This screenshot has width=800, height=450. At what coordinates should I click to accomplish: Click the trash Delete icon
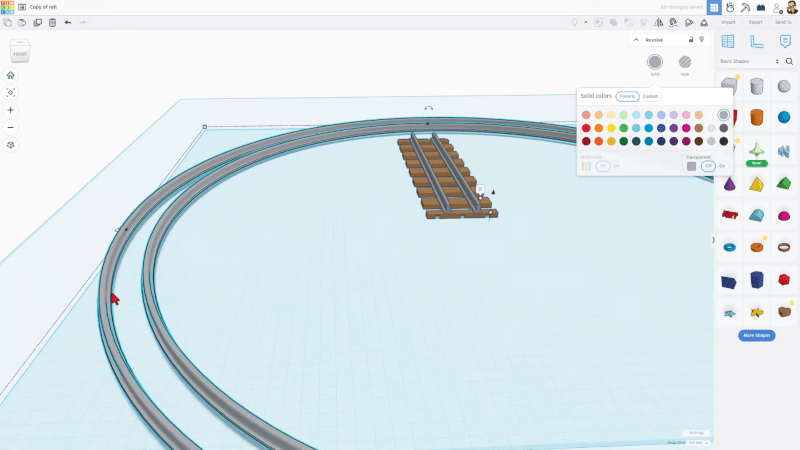click(52, 22)
